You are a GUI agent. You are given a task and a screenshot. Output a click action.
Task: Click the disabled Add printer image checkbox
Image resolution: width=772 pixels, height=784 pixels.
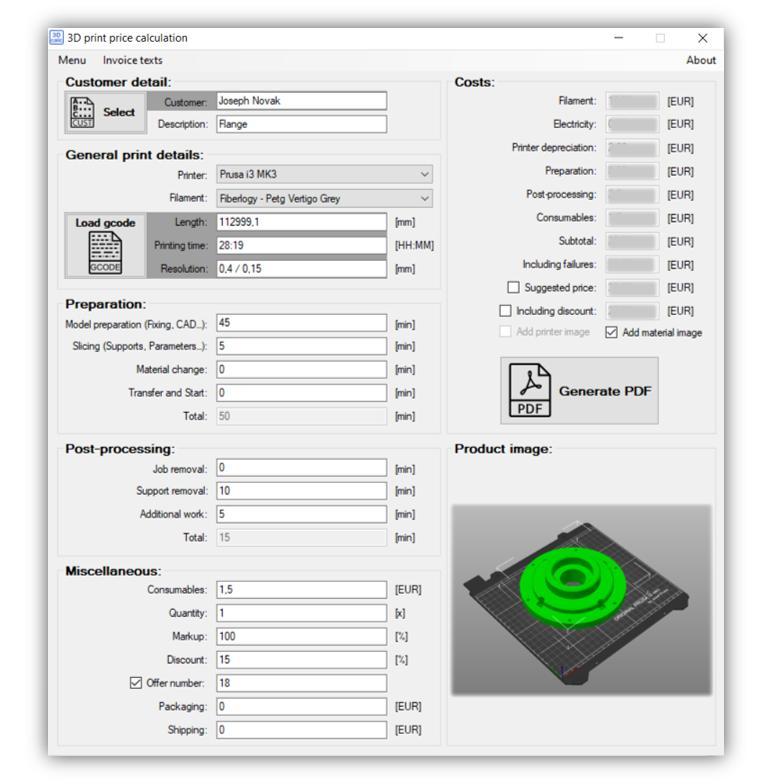[505, 332]
